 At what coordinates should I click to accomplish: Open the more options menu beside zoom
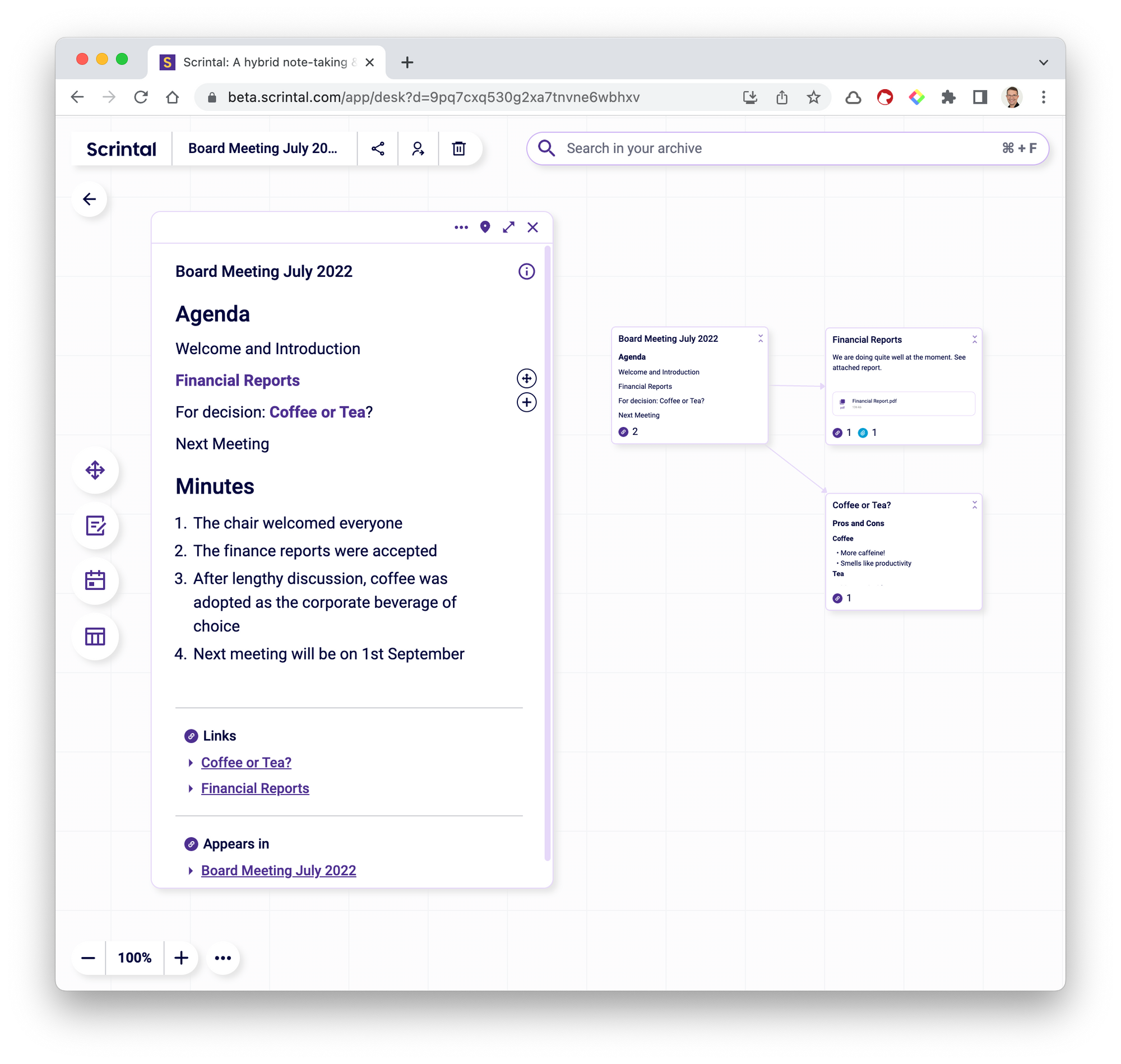223,958
